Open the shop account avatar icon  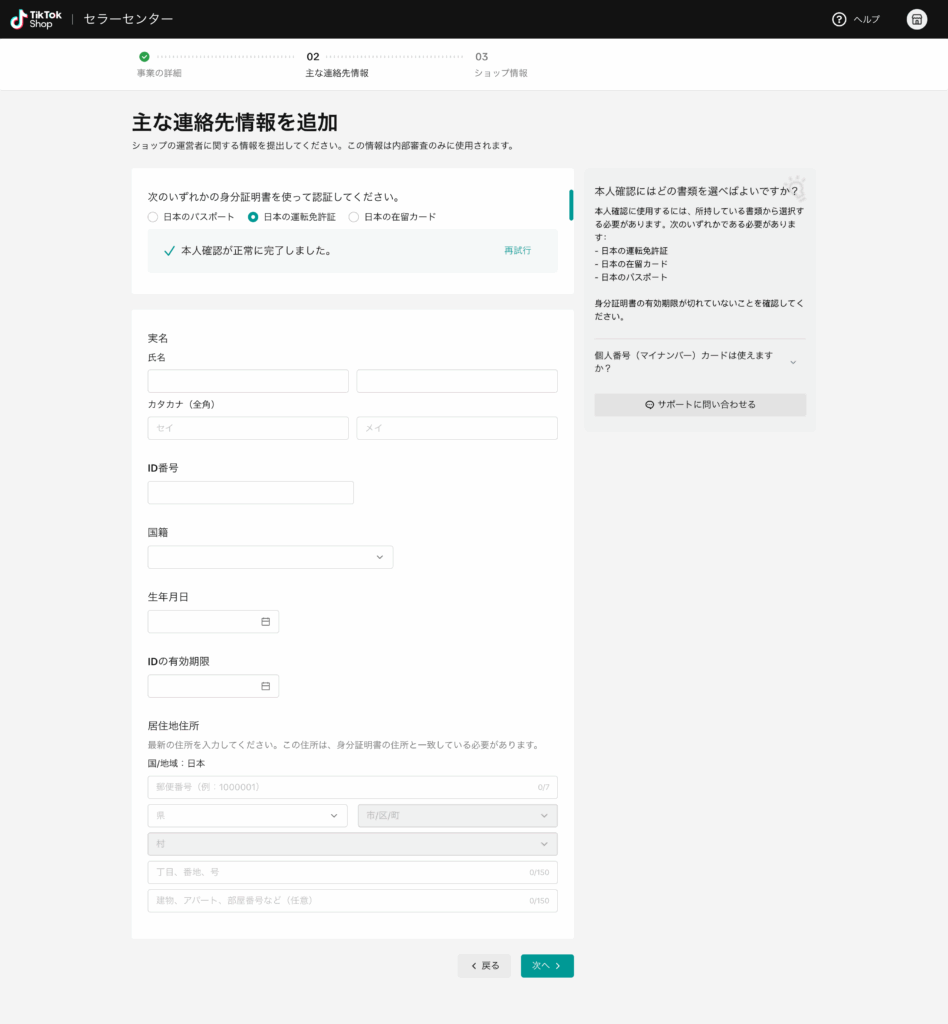click(916, 19)
